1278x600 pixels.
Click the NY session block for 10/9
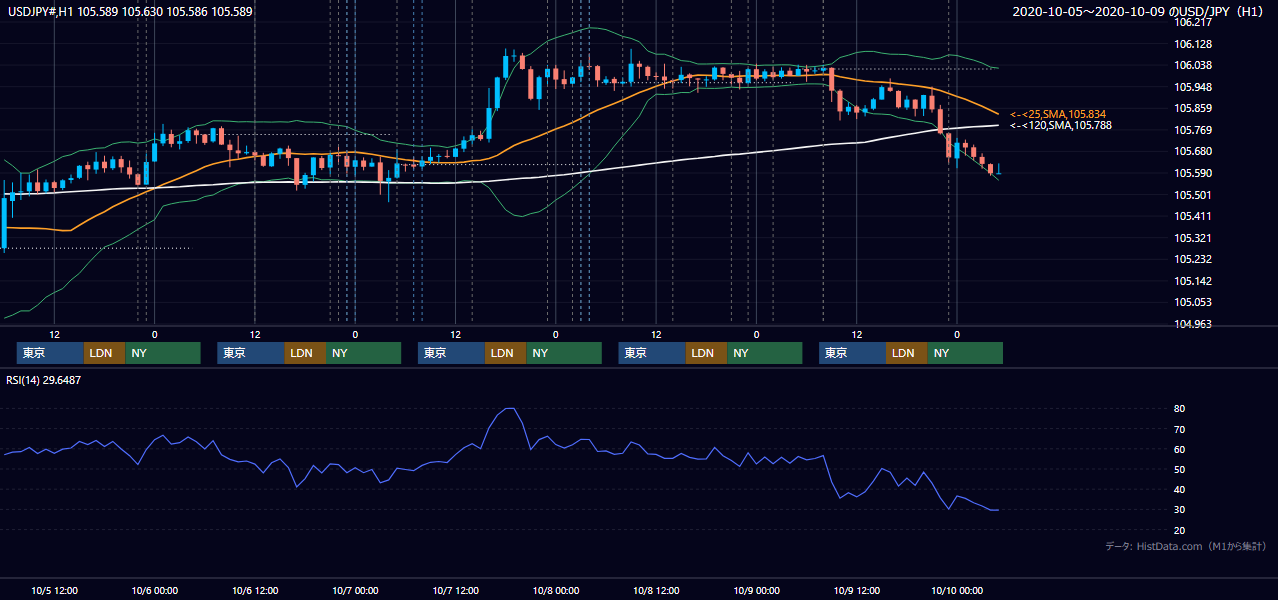pyautogui.click(x=965, y=353)
